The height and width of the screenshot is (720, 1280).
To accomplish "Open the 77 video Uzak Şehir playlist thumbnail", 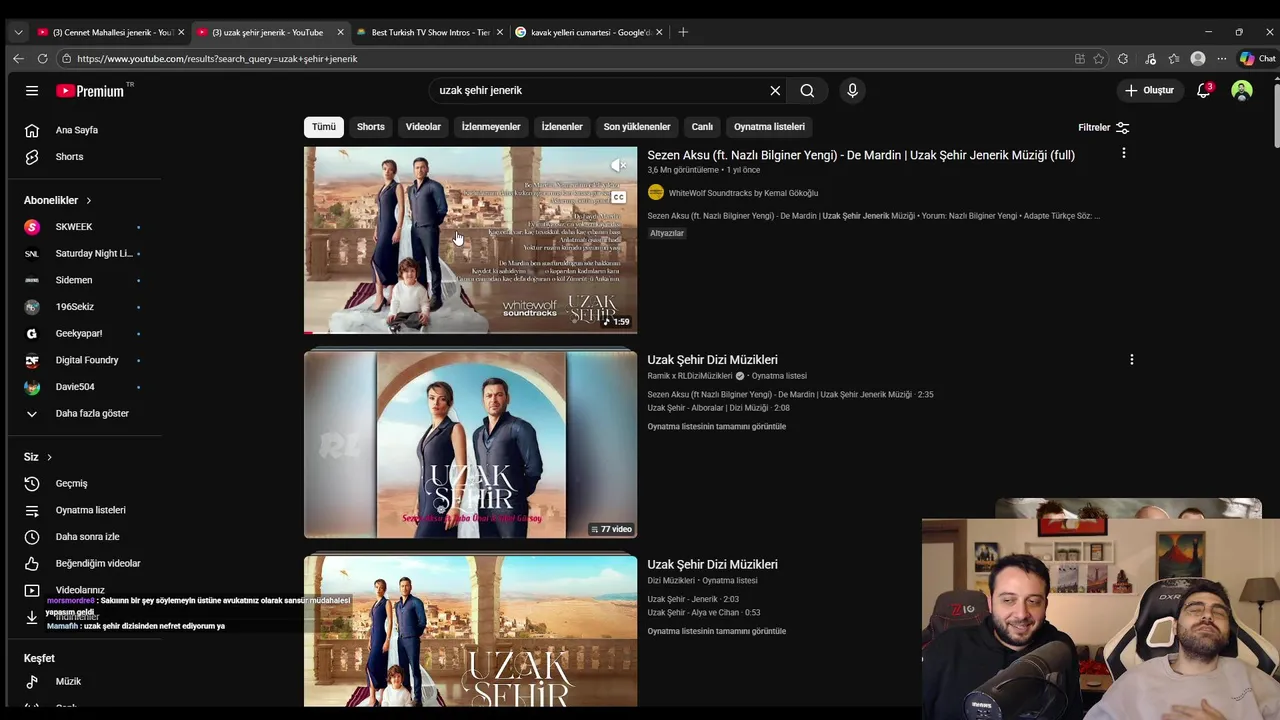I will pyautogui.click(x=470, y=445).
